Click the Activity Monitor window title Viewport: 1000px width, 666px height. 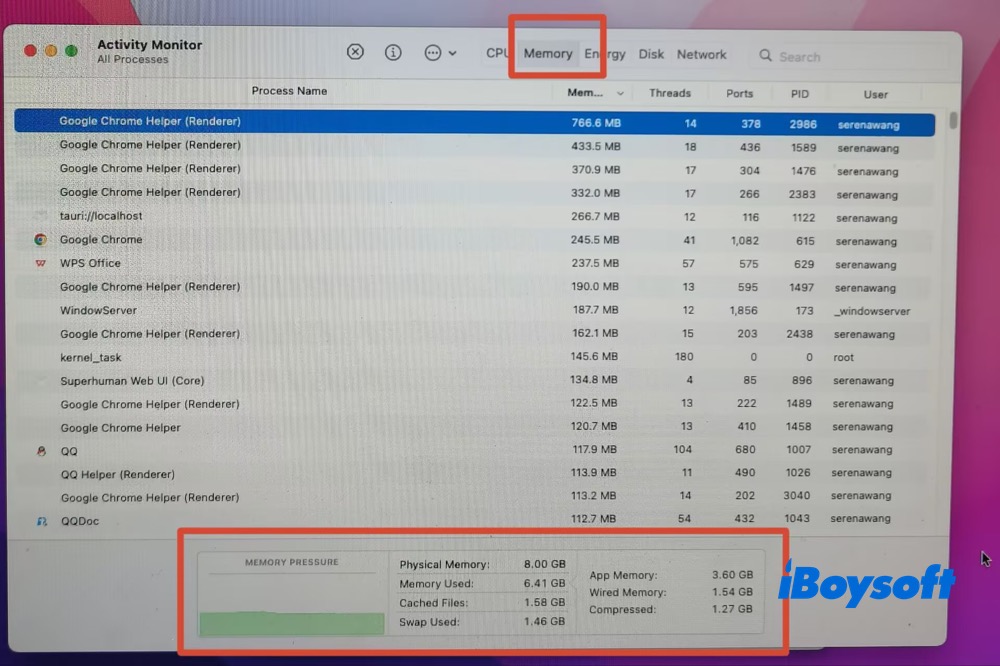(149, 45)
